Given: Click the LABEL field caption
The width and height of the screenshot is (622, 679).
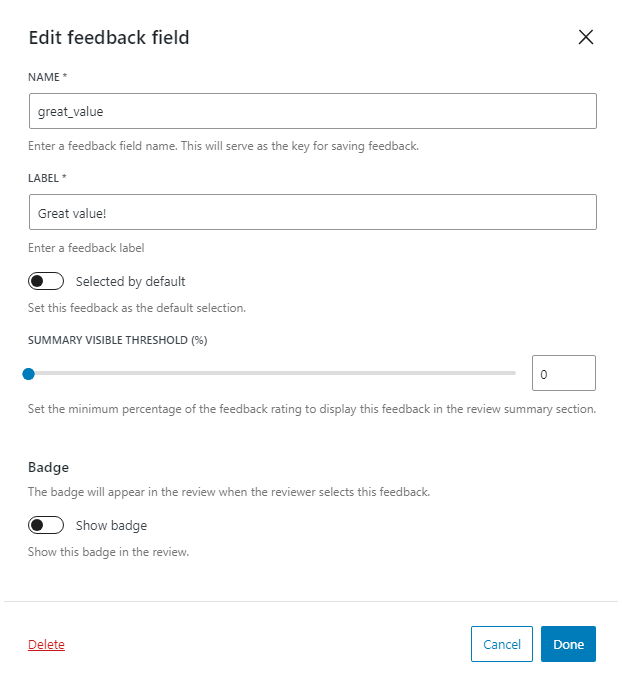Looking at the screenshot, I should pos(47,178).
